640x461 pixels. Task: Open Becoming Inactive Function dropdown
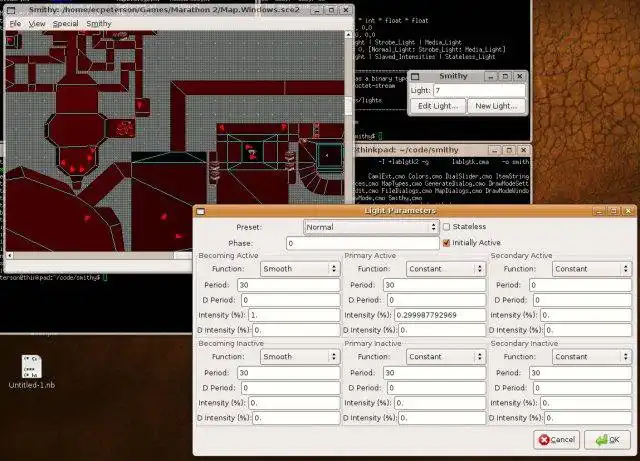[300, 356]
